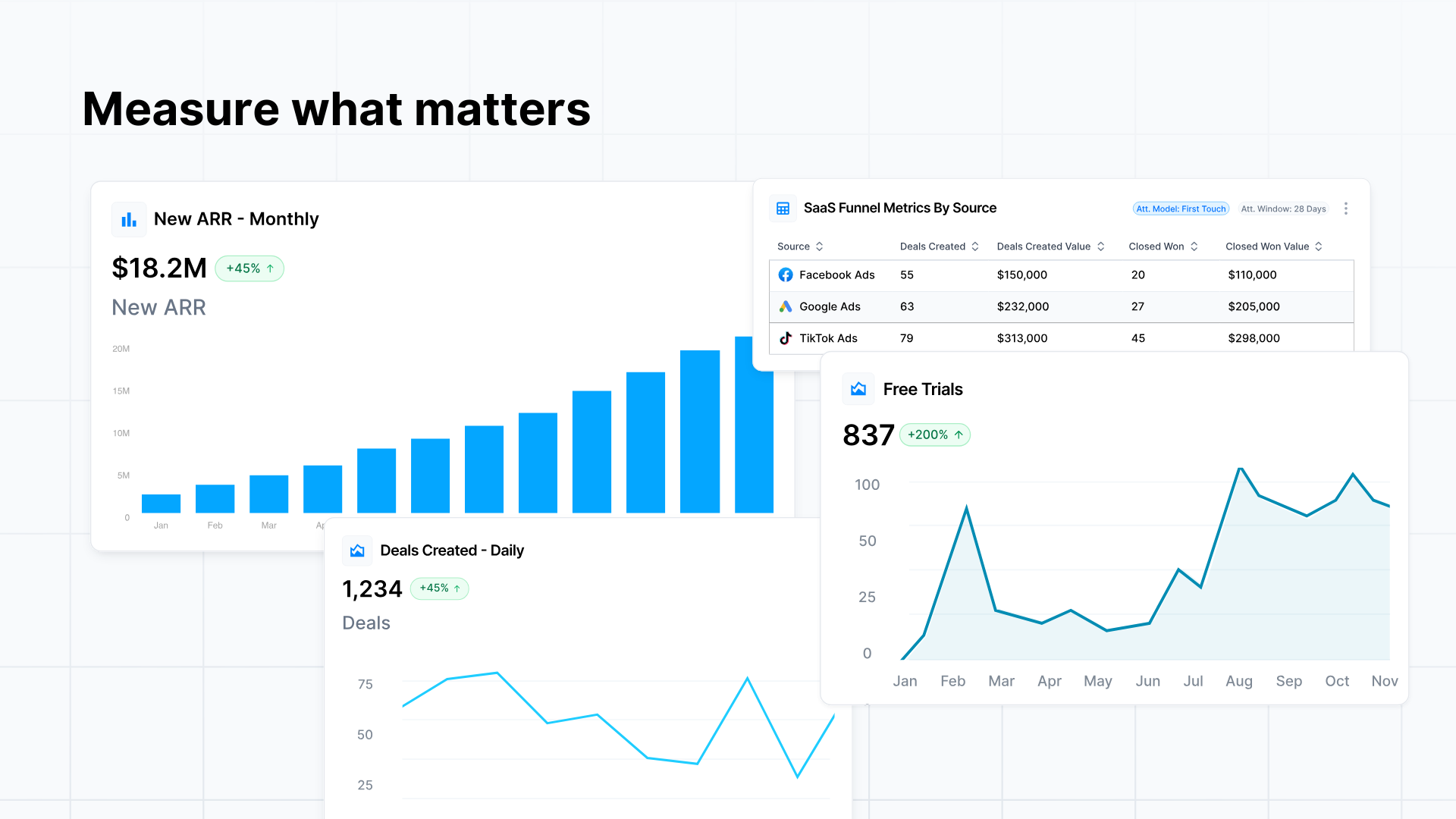Select the TikTok Ads source label

click(828, 338)
